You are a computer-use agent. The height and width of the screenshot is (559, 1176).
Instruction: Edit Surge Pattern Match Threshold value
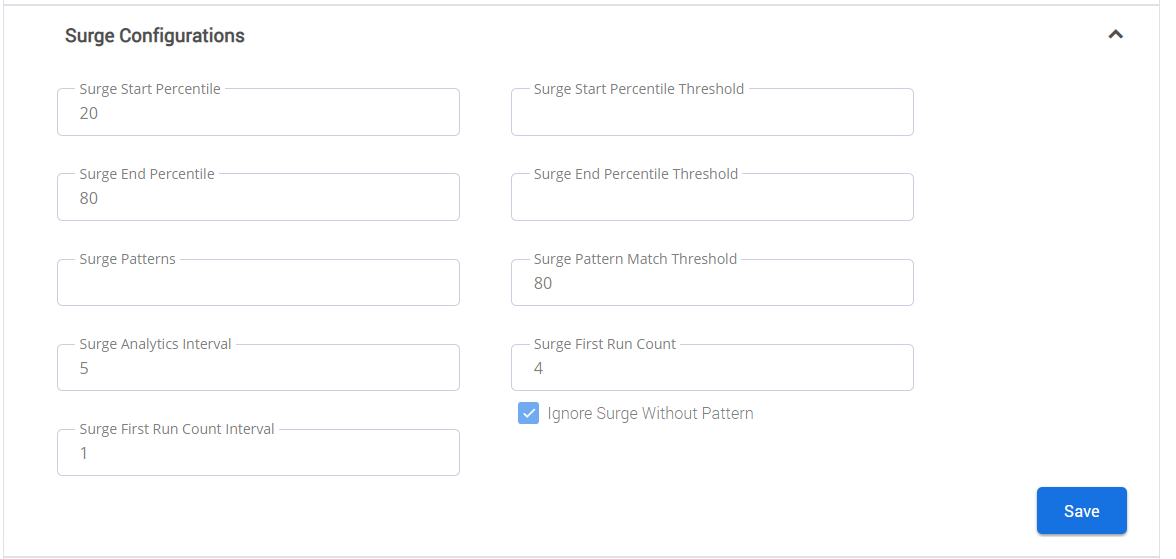click(x=712, y=282)
